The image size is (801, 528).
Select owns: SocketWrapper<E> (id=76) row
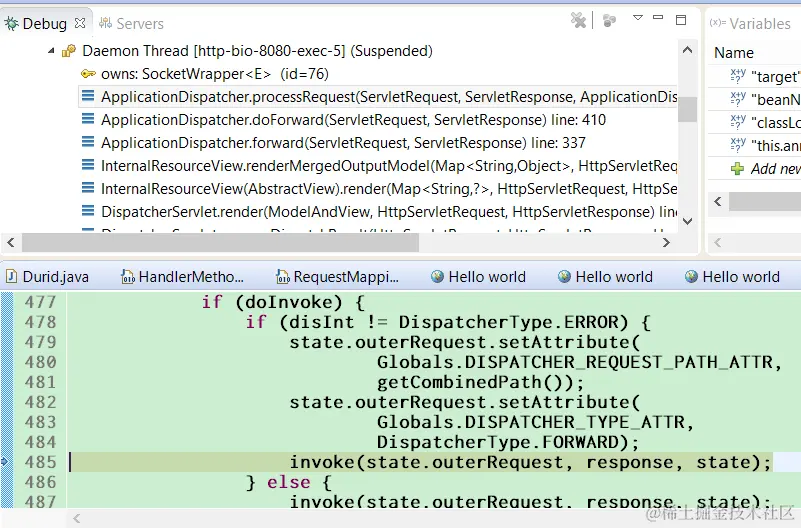(215, 74)
